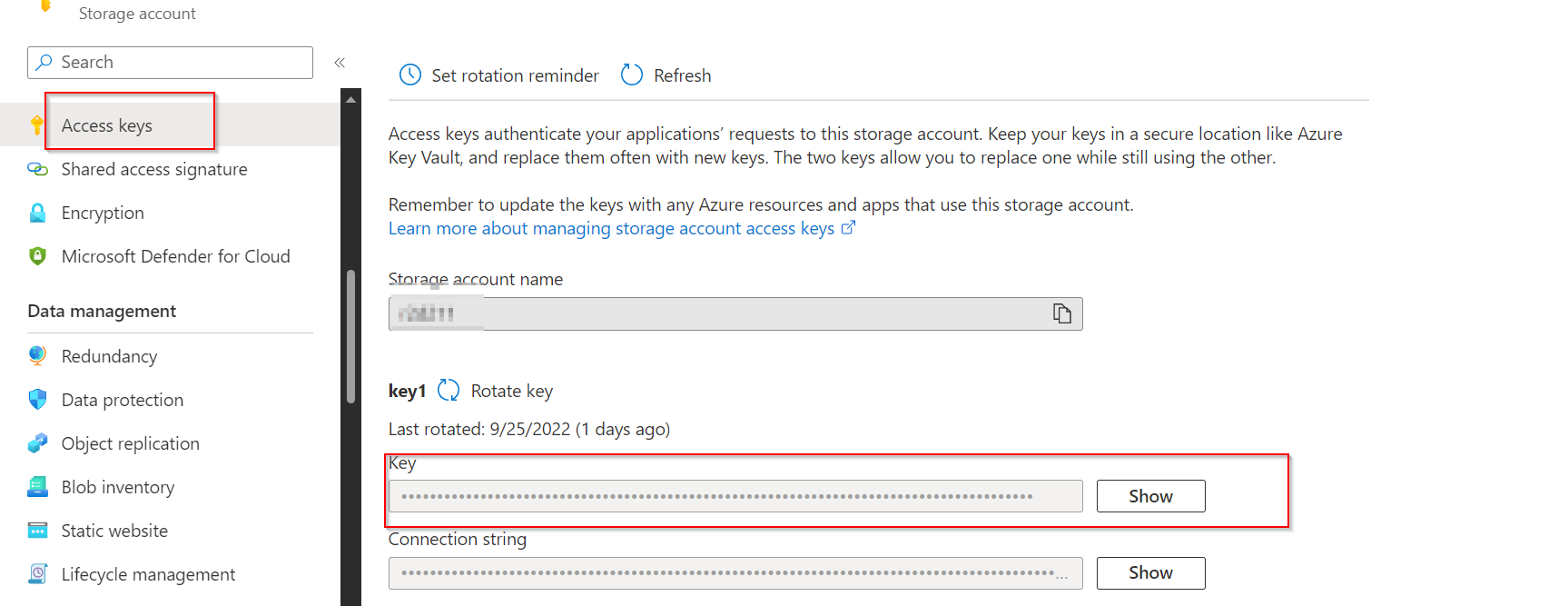Show the key1 Connection string

pyautogui.click(x=1150, y=573)
